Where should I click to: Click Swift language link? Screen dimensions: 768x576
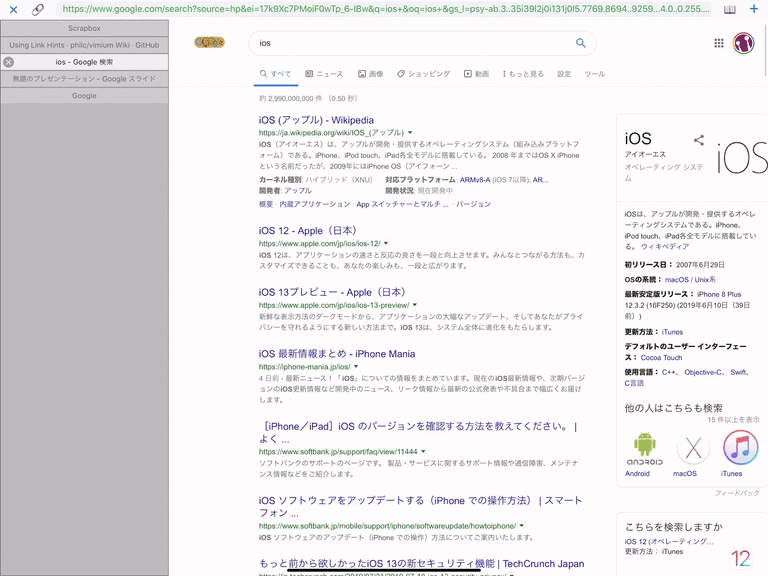[739, 372]
